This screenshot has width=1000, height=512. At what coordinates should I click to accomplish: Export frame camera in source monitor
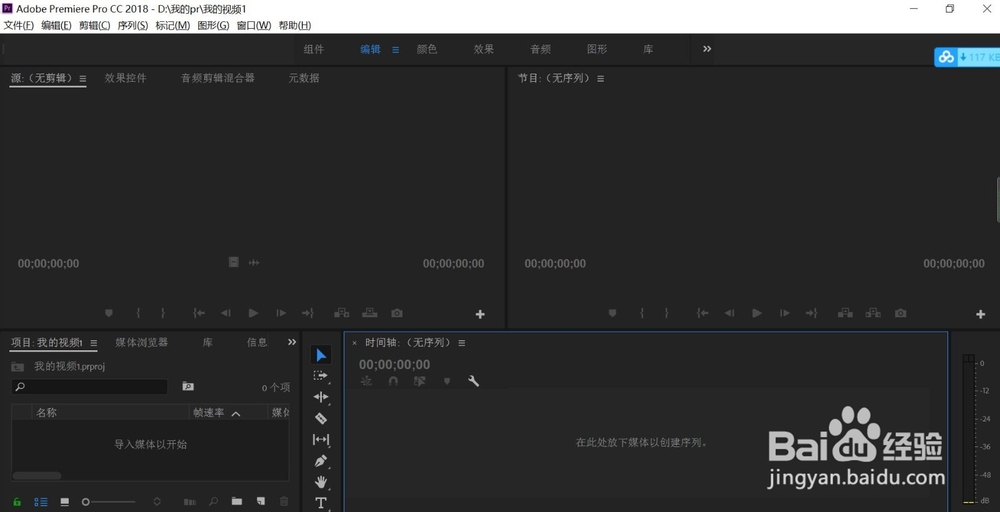397,313
